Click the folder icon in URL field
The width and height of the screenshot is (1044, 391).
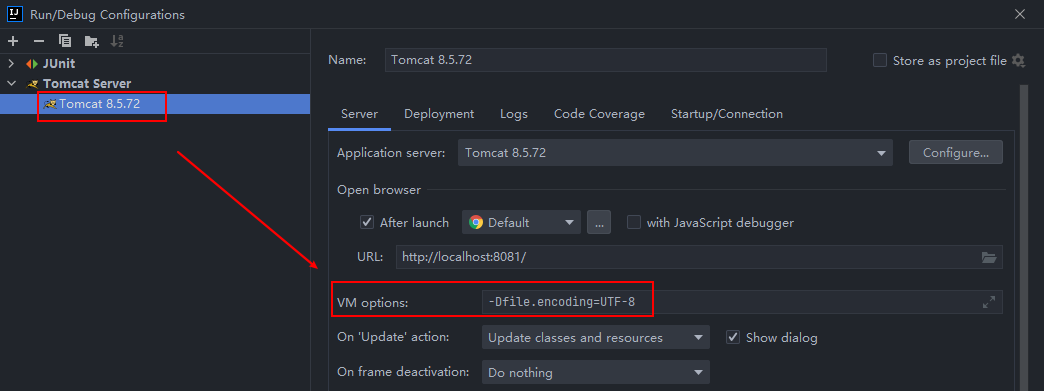[989, 257]
